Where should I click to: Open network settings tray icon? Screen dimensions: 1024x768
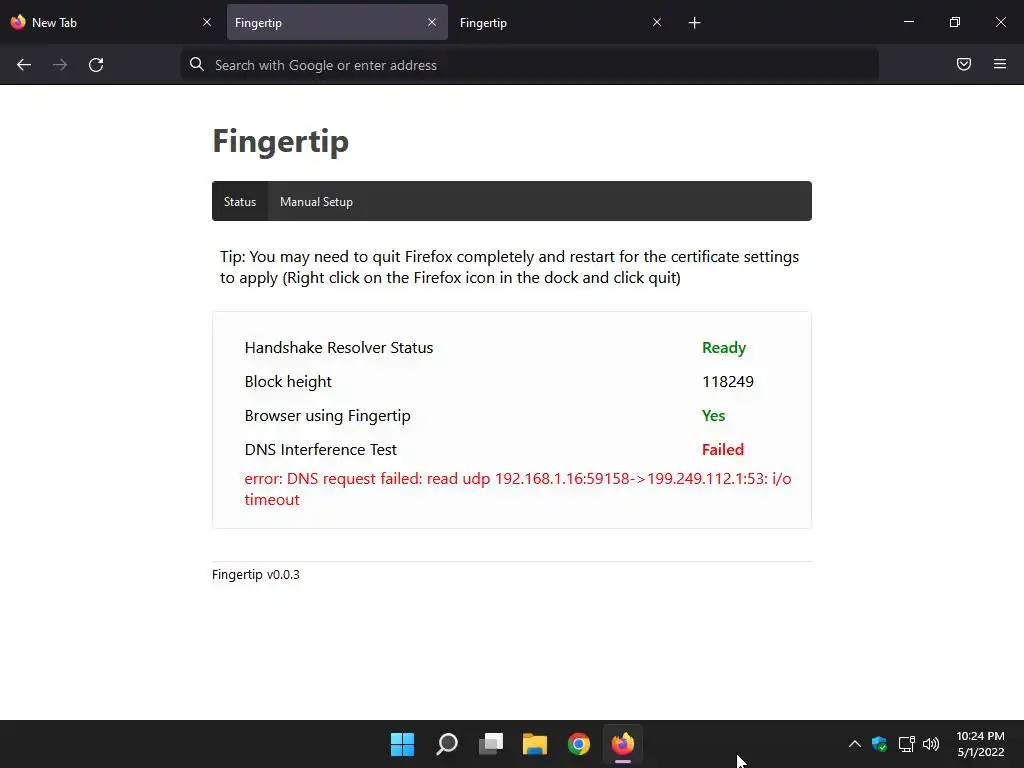point(906,744)
